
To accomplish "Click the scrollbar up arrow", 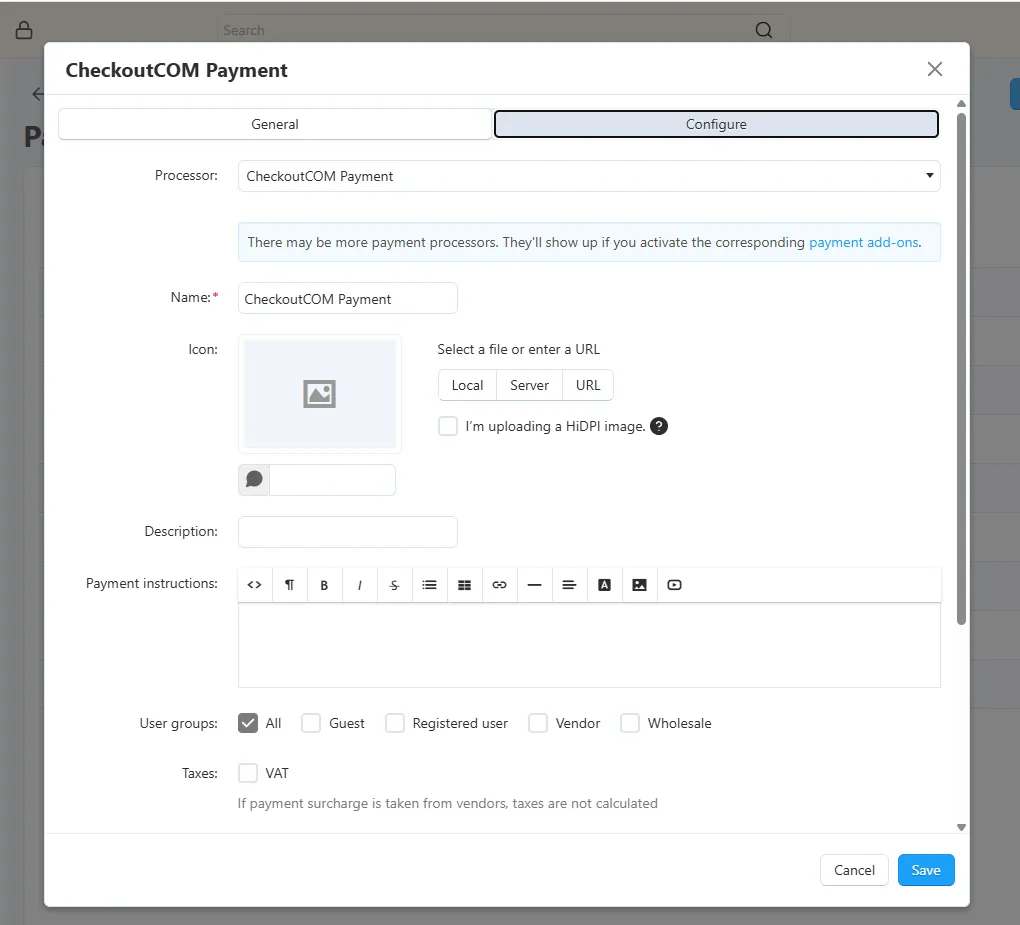I will pos(961,103).
